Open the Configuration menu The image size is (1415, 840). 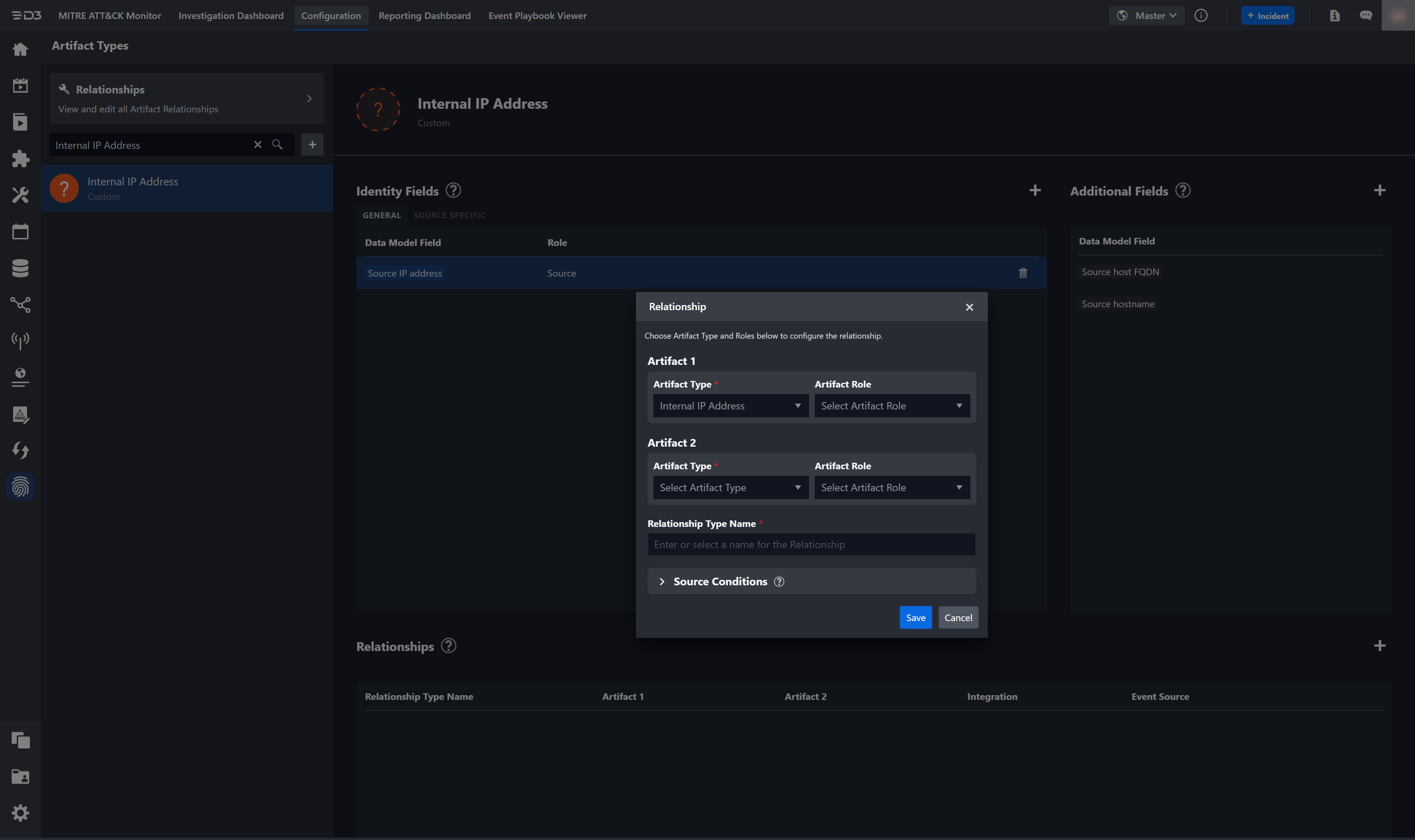click(x=331, y=16)
